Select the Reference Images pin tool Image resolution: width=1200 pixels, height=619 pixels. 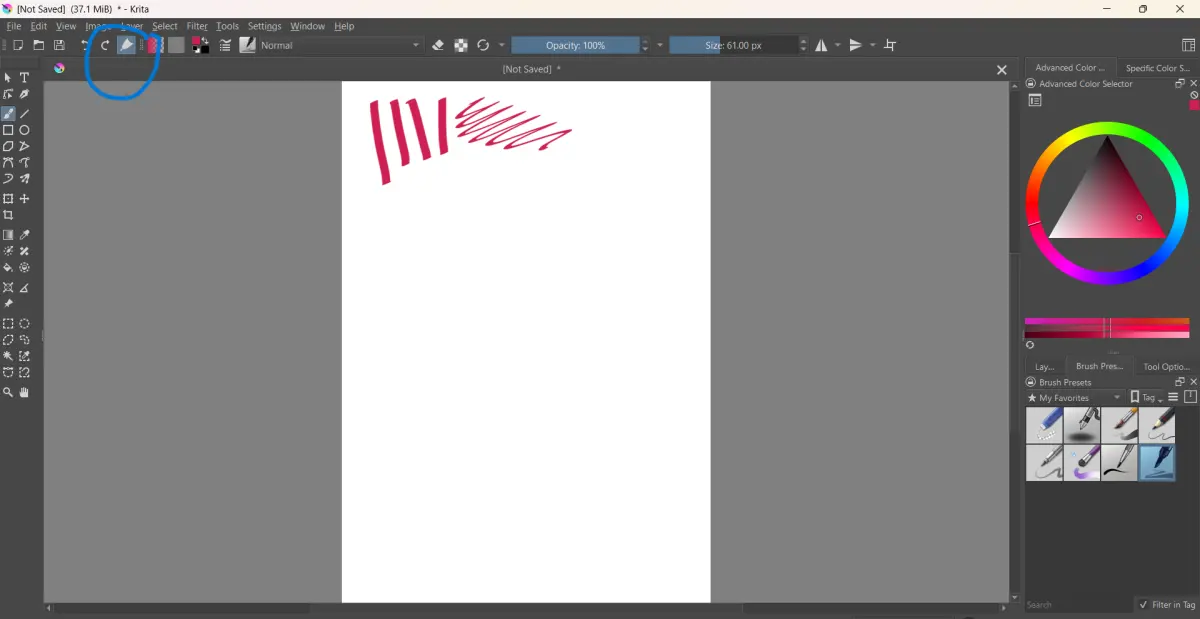pyautogui.click(x=8, y=304)
